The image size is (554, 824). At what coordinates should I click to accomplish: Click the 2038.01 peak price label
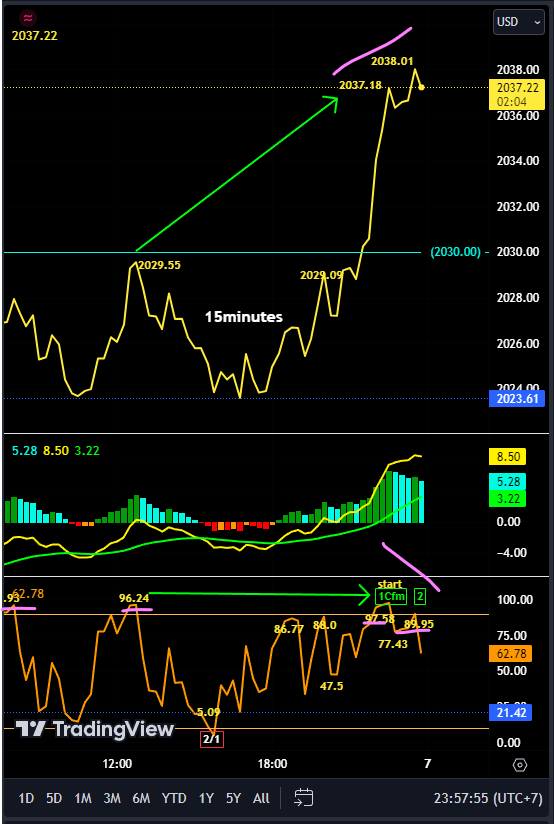pos(392,61)
